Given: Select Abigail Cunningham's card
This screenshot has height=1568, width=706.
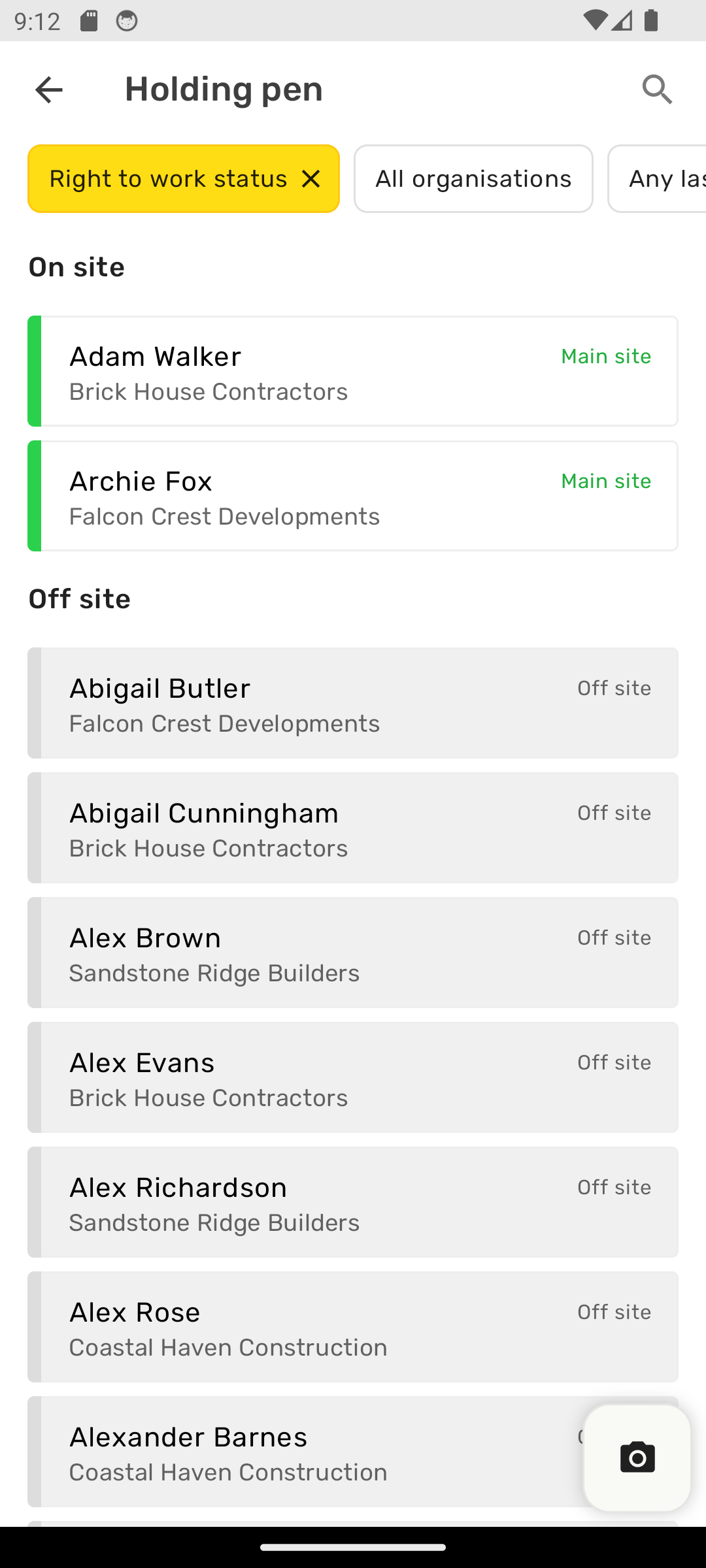Looking at the screenshot, I should [353, 828].
